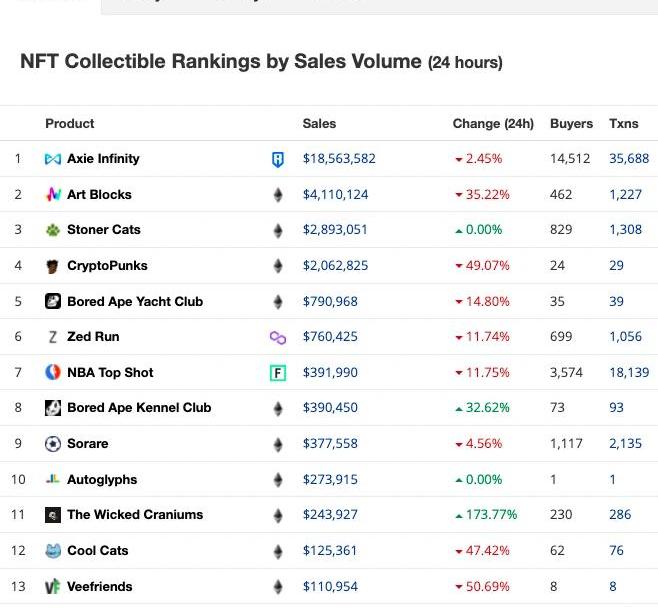Sort by Change (24h) column header
Viewport: 658px width, 608px height.
pos(493,124)
